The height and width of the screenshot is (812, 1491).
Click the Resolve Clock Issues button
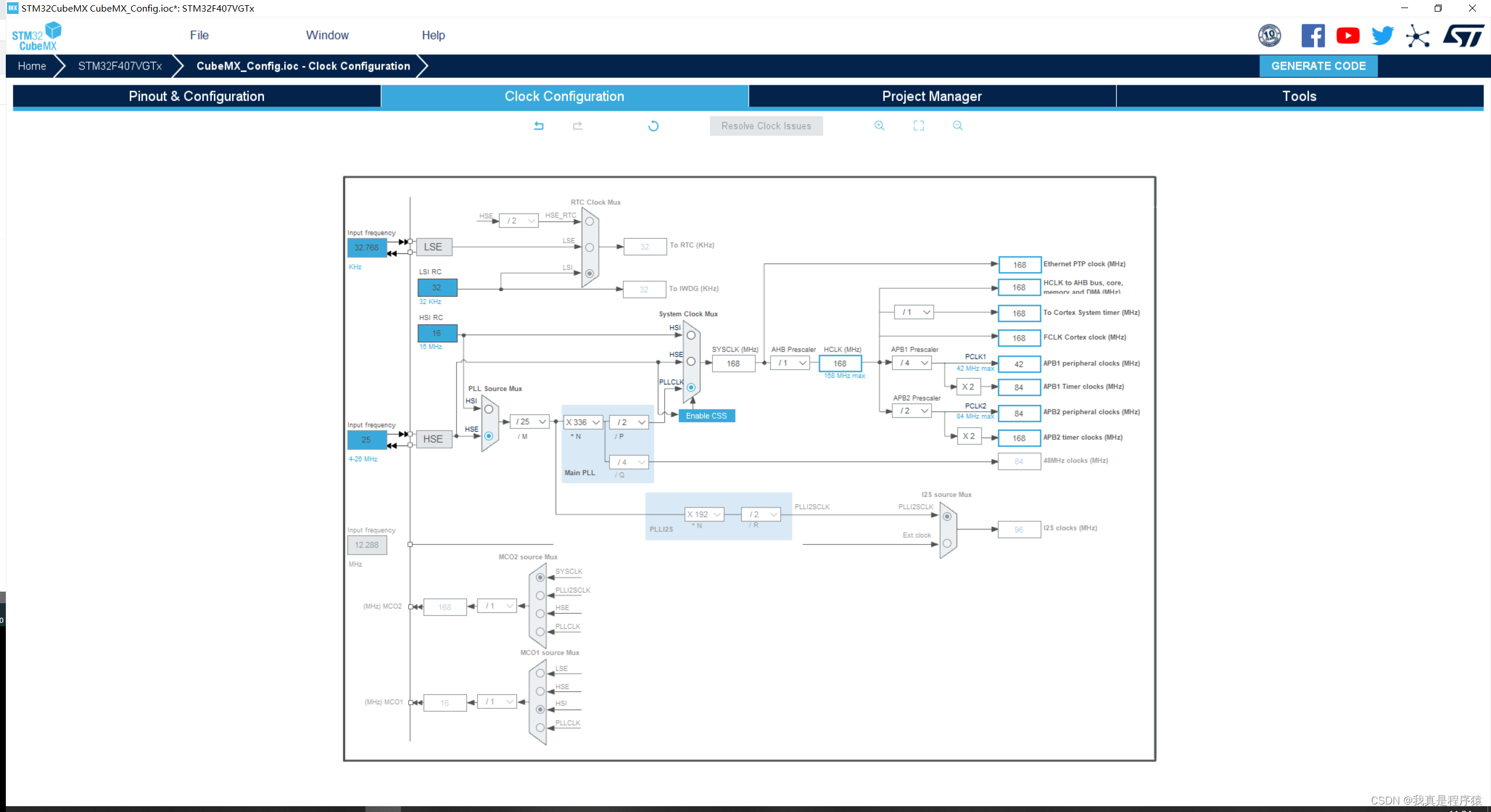click(x=766, y=126)
